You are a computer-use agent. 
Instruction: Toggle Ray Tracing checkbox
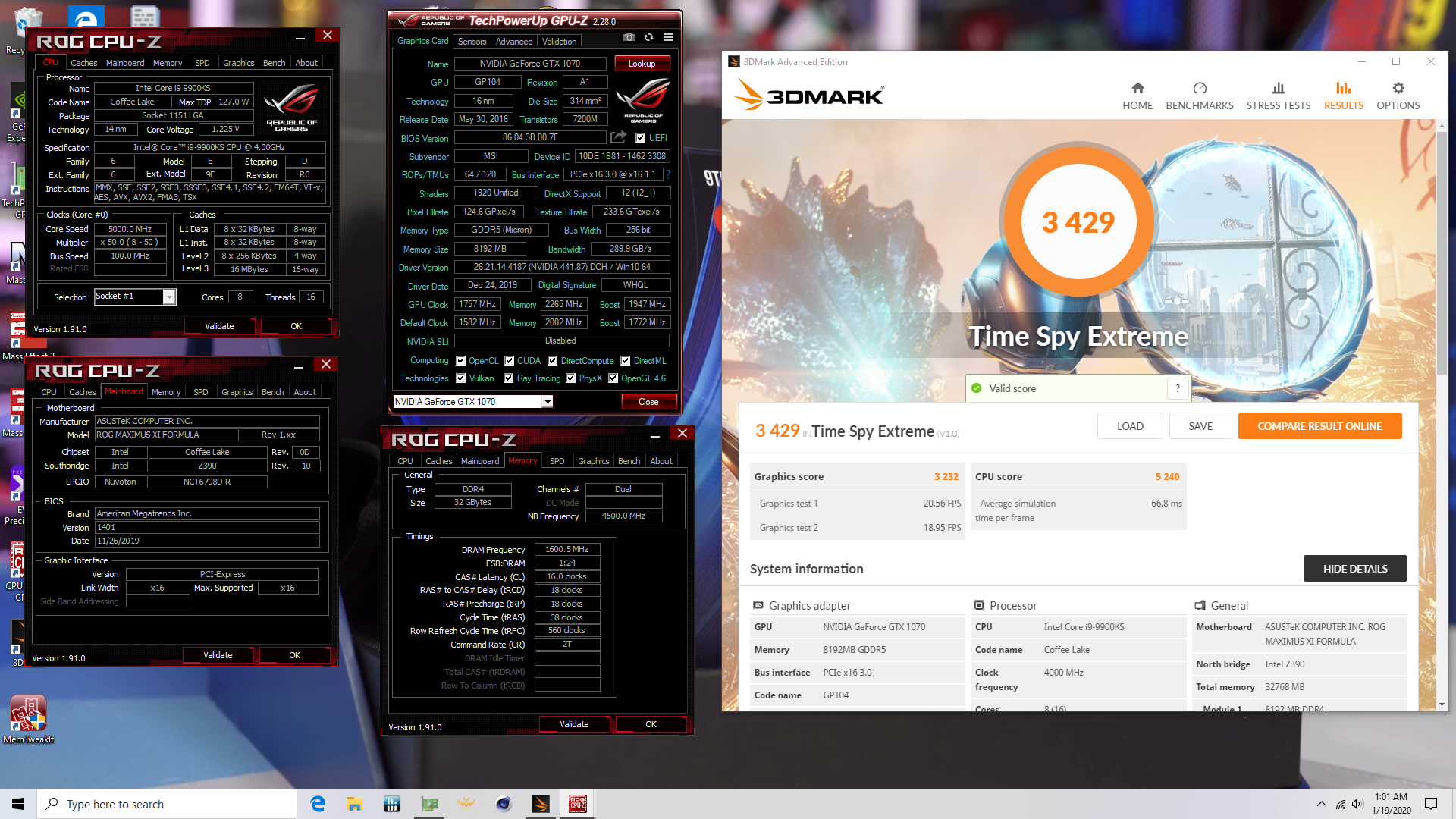click(x=509, y=378)
